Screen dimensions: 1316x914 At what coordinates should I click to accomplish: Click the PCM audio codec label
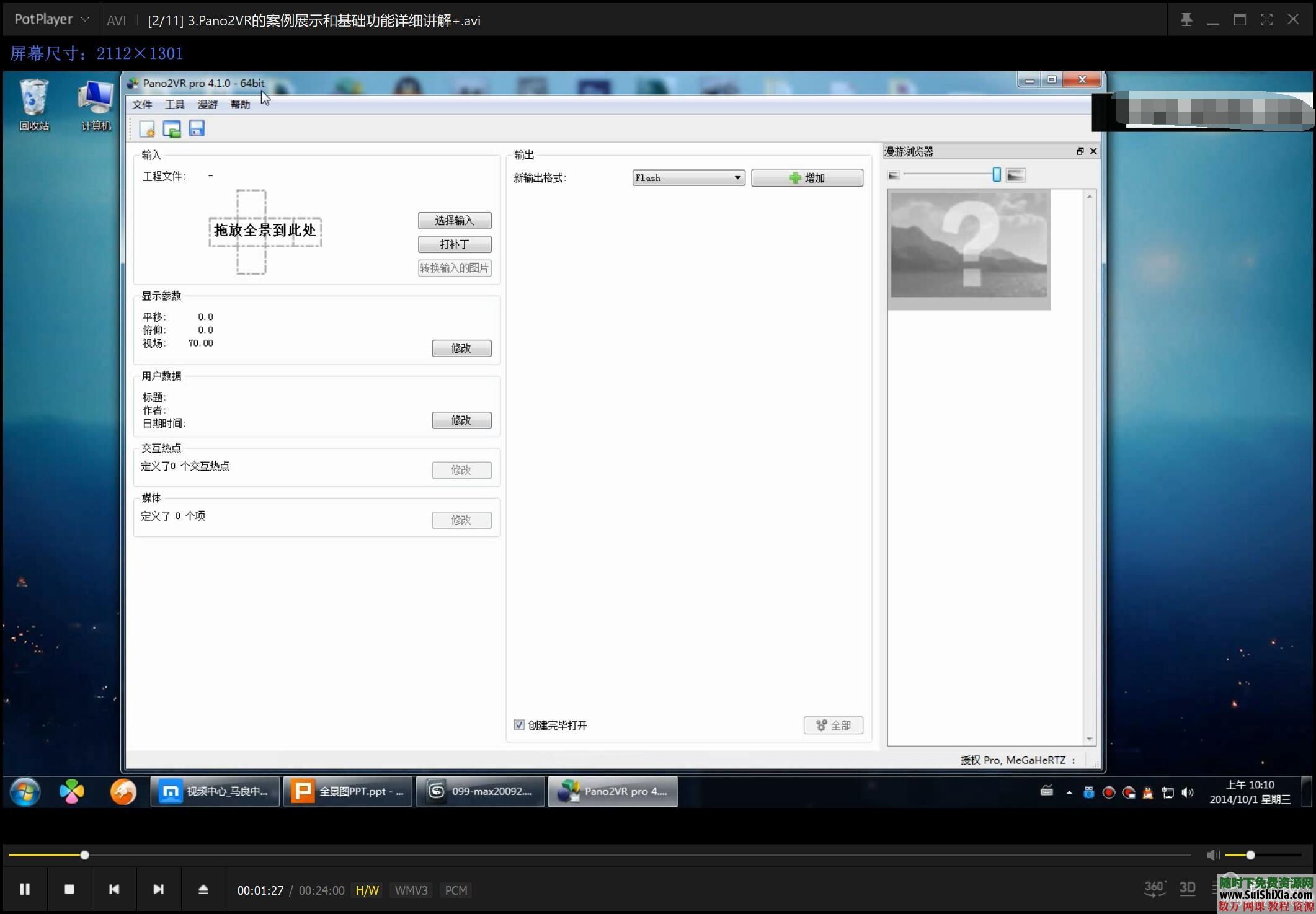click(456, 890)
